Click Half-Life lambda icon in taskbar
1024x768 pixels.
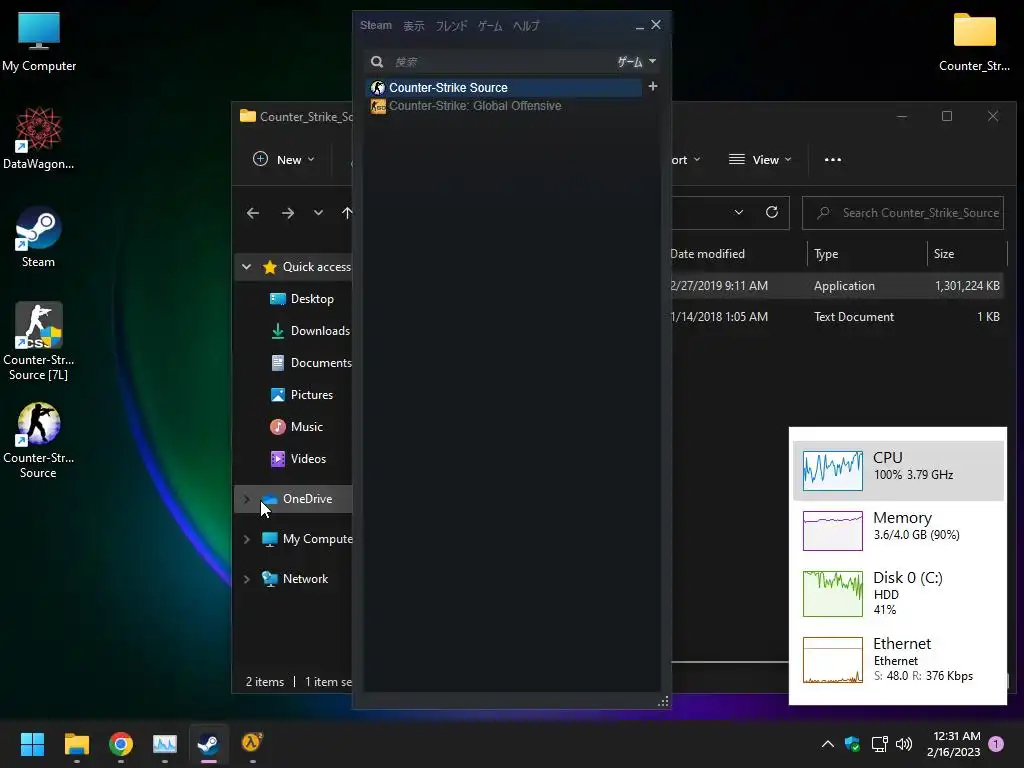pos(252,744)
